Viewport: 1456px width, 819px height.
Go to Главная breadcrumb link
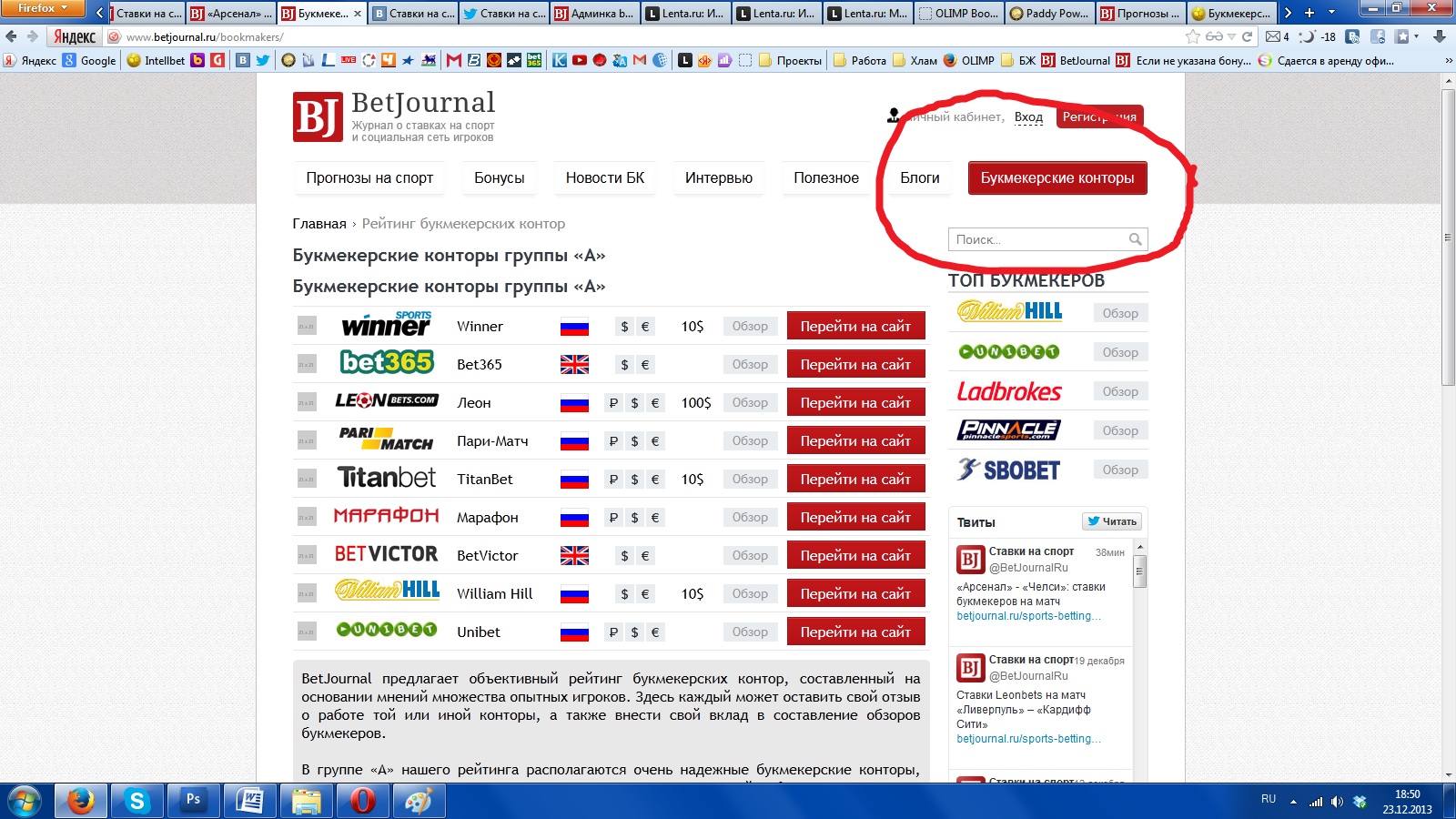(x=319, y=224)
